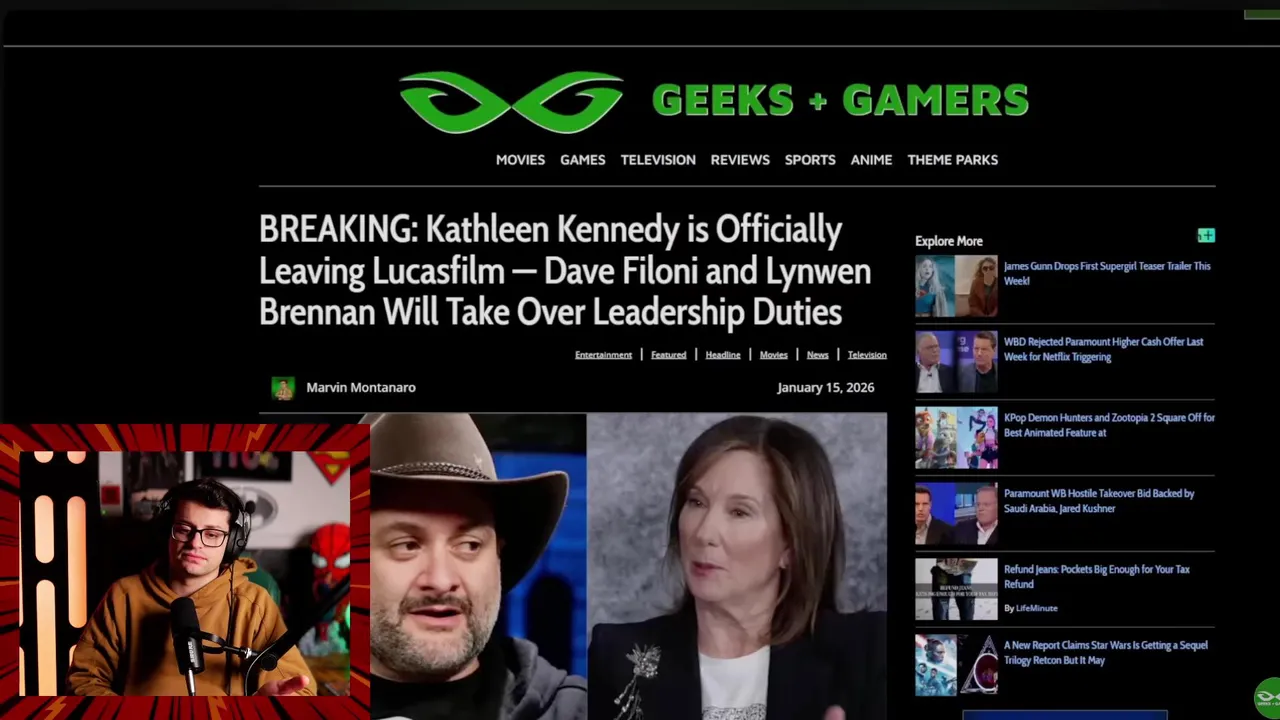
Task: Click WBD Rejected Paramount article thumbnail
Action: tap(956, 362)
